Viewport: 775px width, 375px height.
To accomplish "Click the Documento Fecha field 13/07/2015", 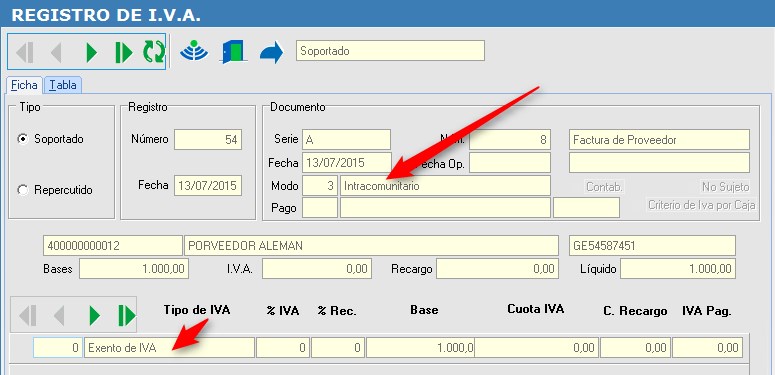I will click(346, 163).
